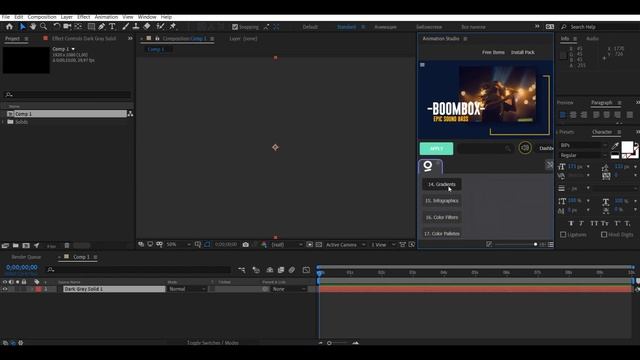Open the Composition menu
The height and width of the screenshot is (360, 640).
(42, 17)
